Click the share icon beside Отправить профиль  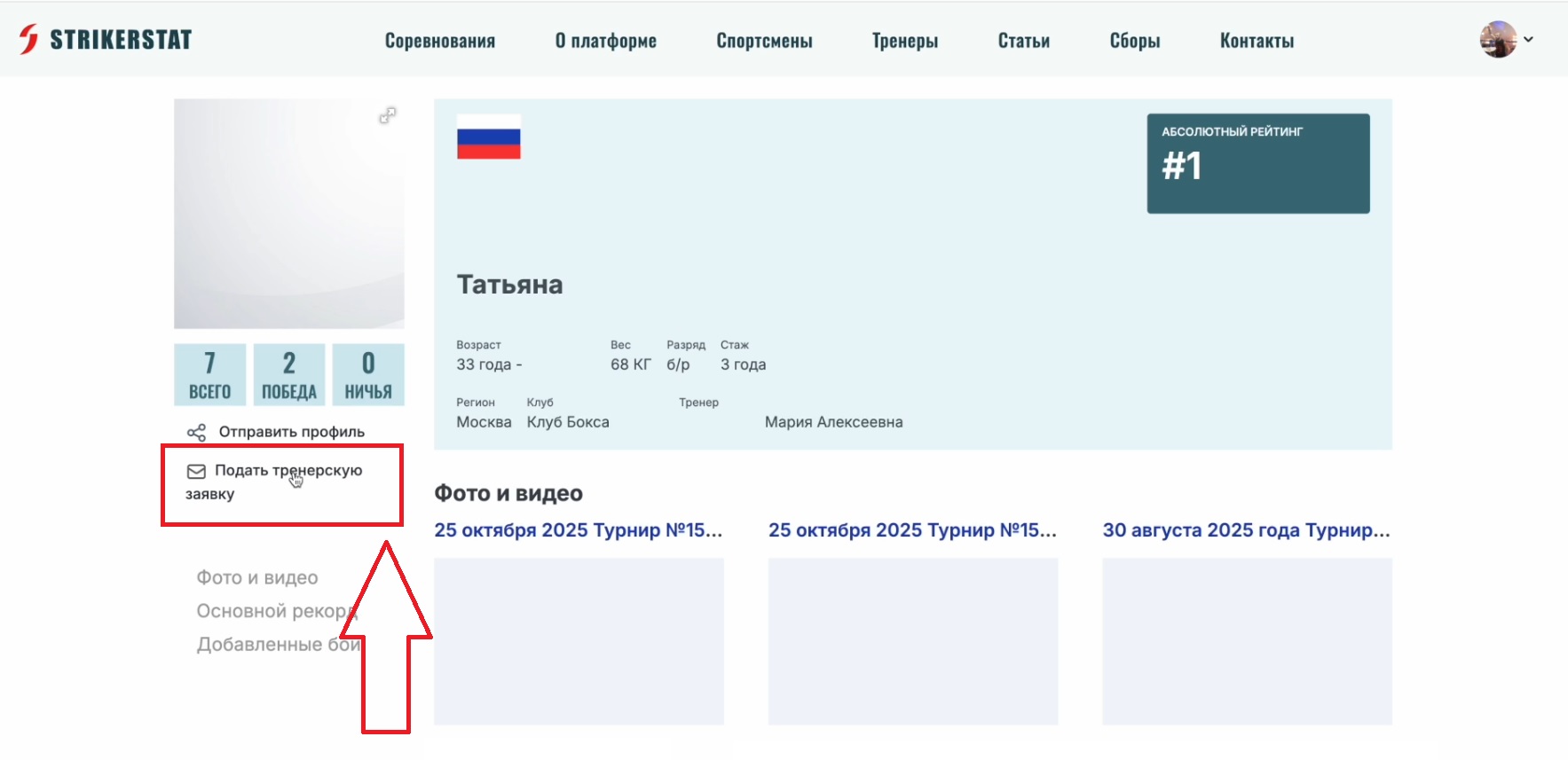[196, 432]
